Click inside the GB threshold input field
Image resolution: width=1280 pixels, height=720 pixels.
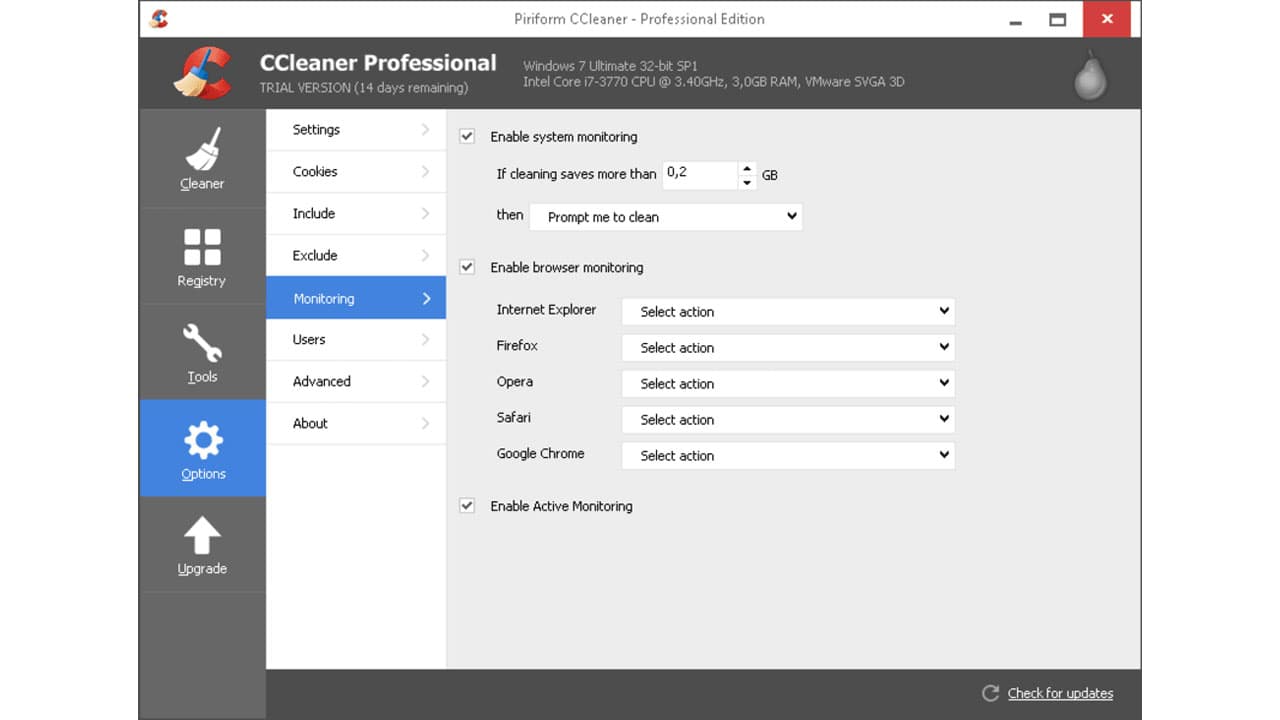coord(700,174)
